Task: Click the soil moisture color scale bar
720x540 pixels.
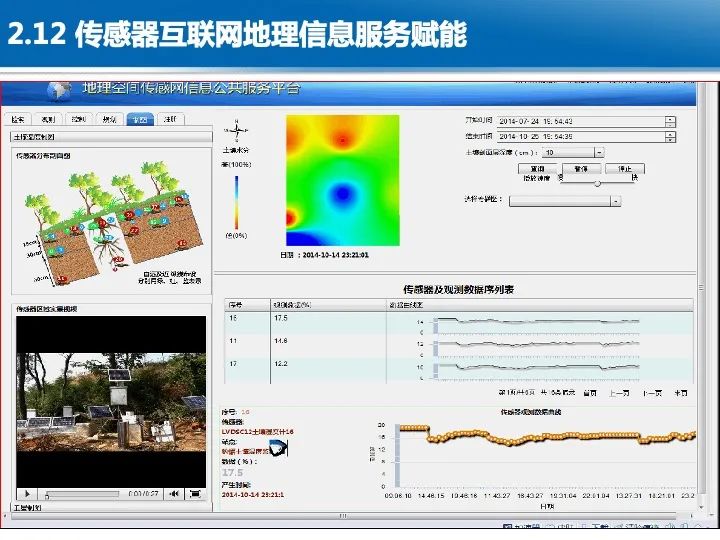Action: click(236, 202)
